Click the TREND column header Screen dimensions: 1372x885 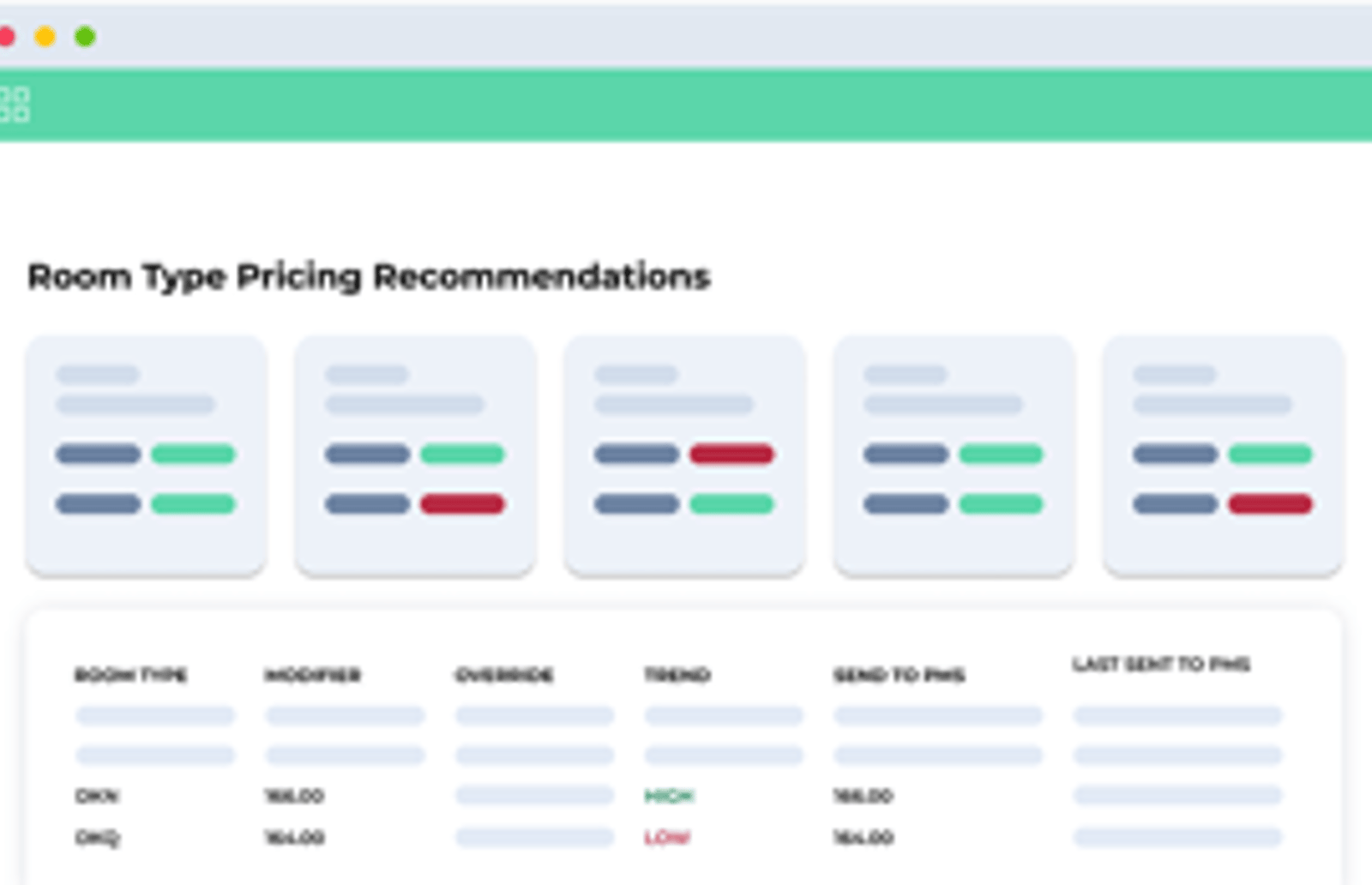[x=677, y=675]
